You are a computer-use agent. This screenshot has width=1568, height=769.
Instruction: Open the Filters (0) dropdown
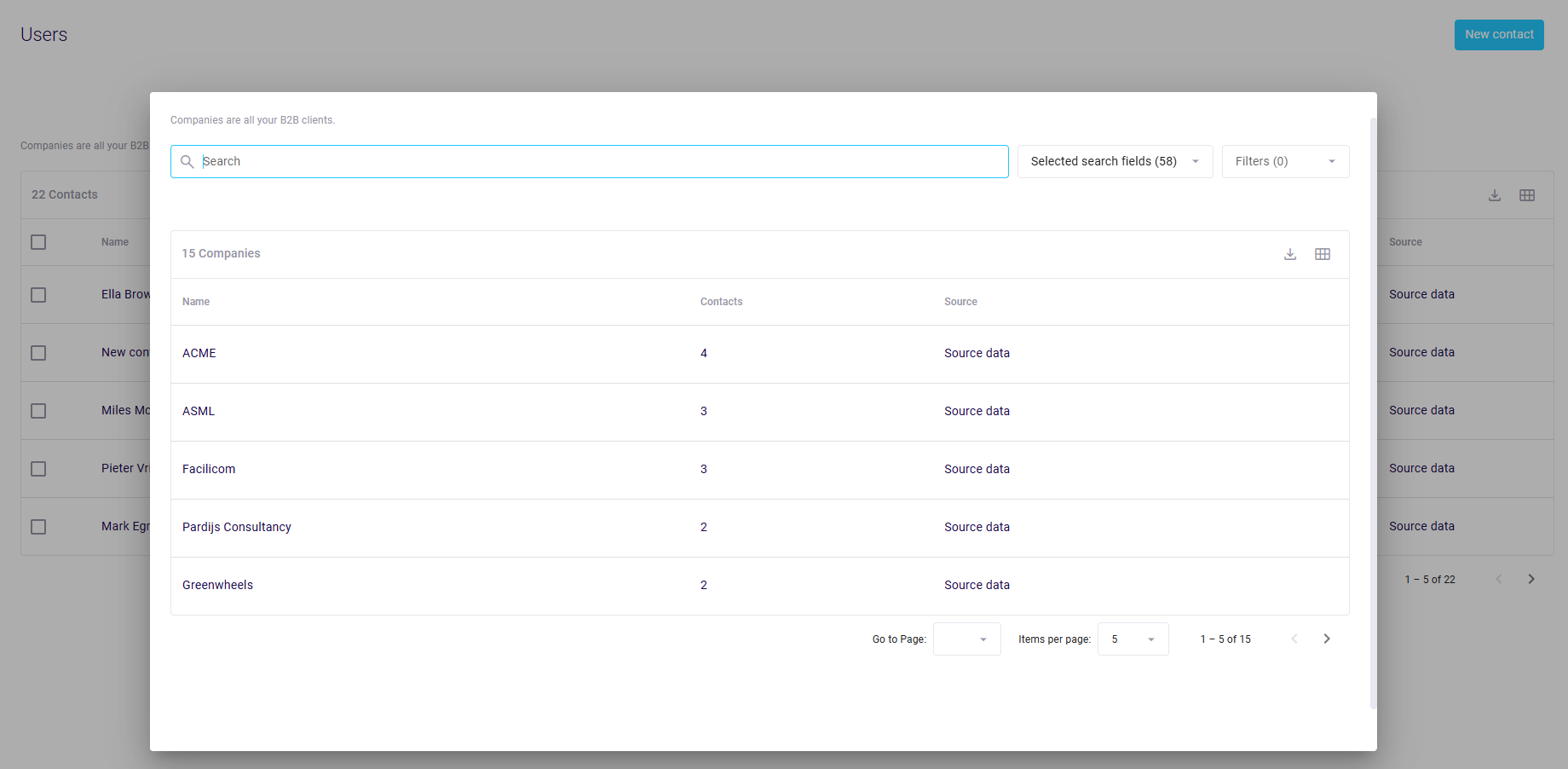coord(1285,161)
